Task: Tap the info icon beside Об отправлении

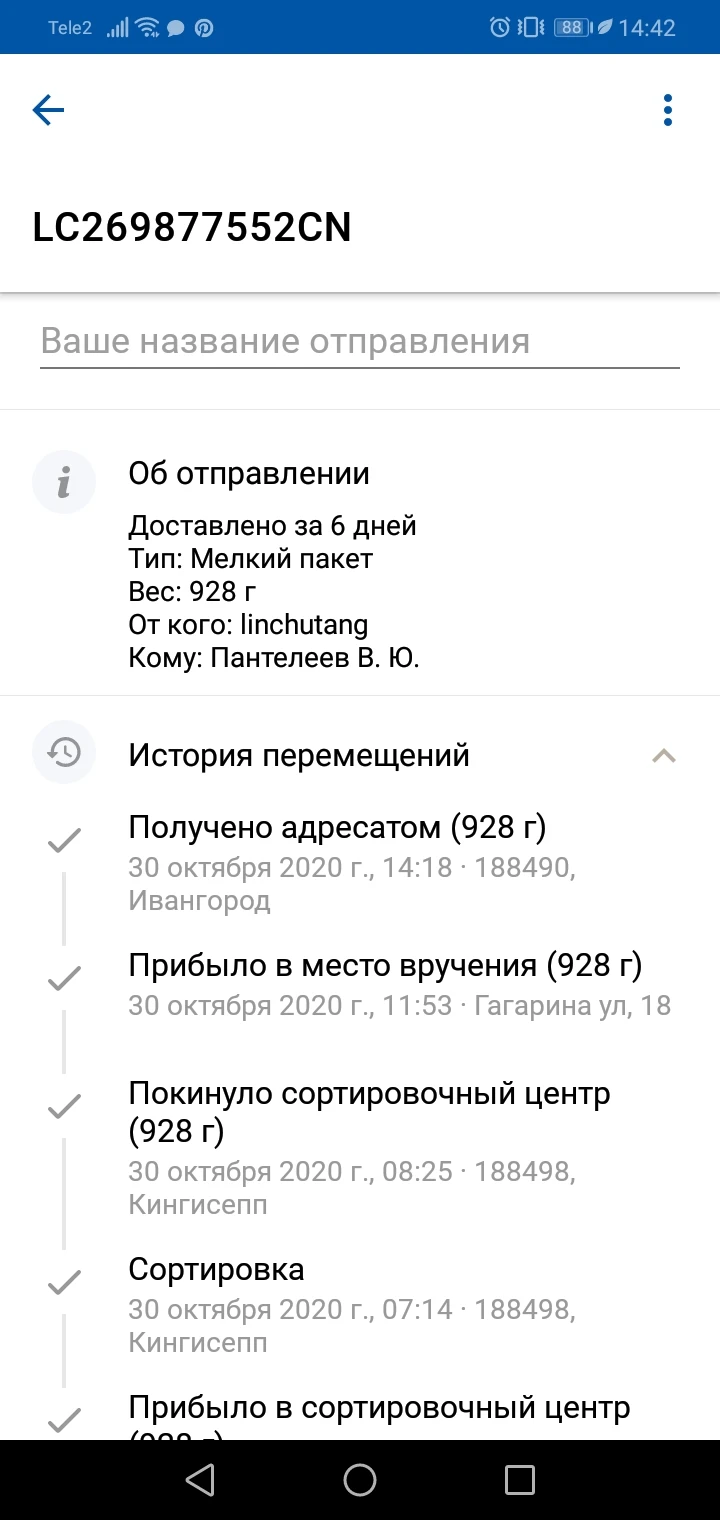Action: [64, 483]
